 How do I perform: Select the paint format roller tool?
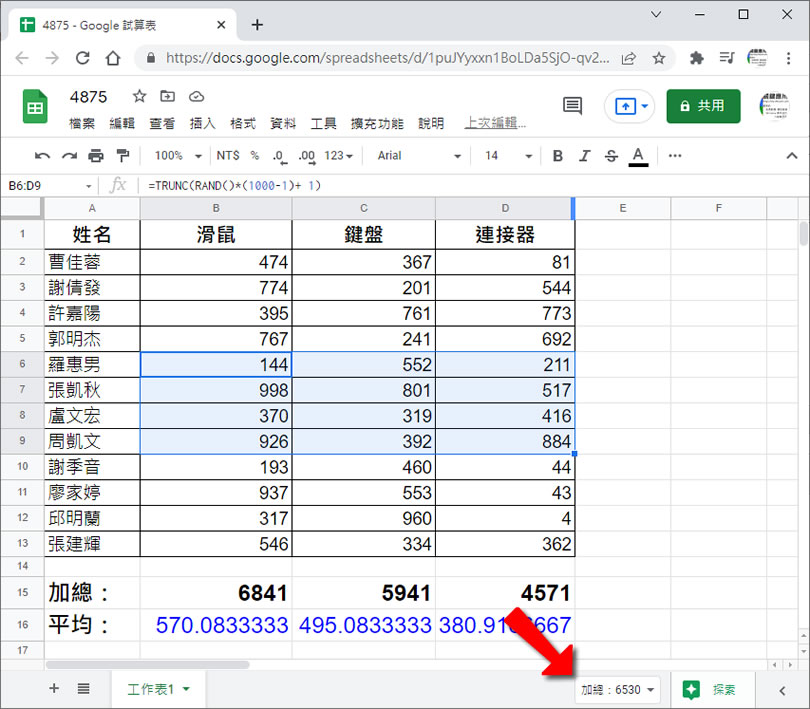[122, 156]
